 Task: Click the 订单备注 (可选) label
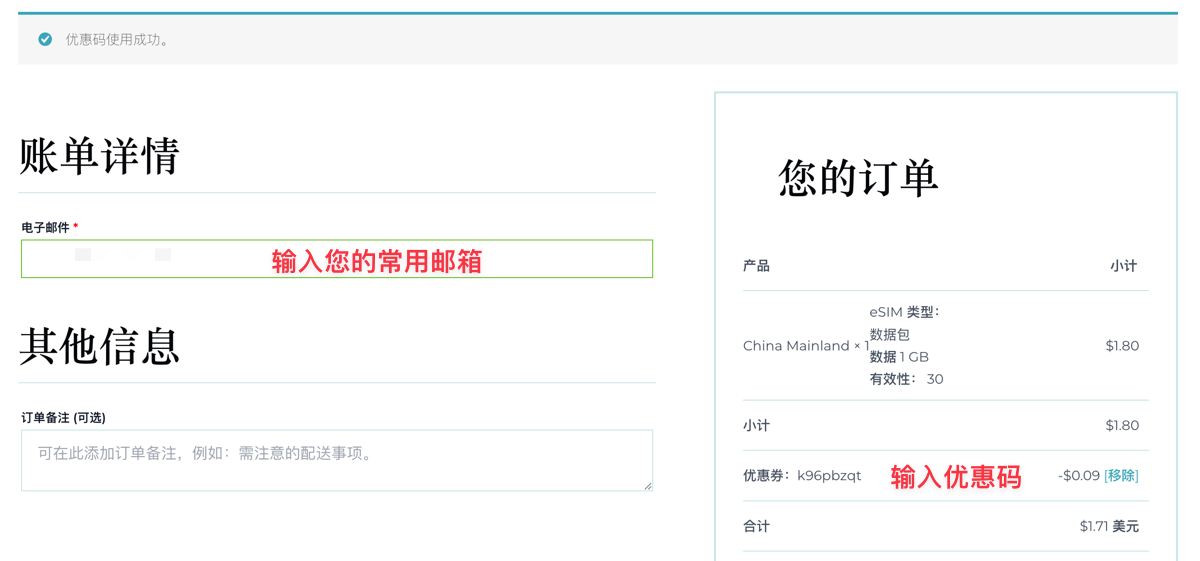(x=63, y=418)
